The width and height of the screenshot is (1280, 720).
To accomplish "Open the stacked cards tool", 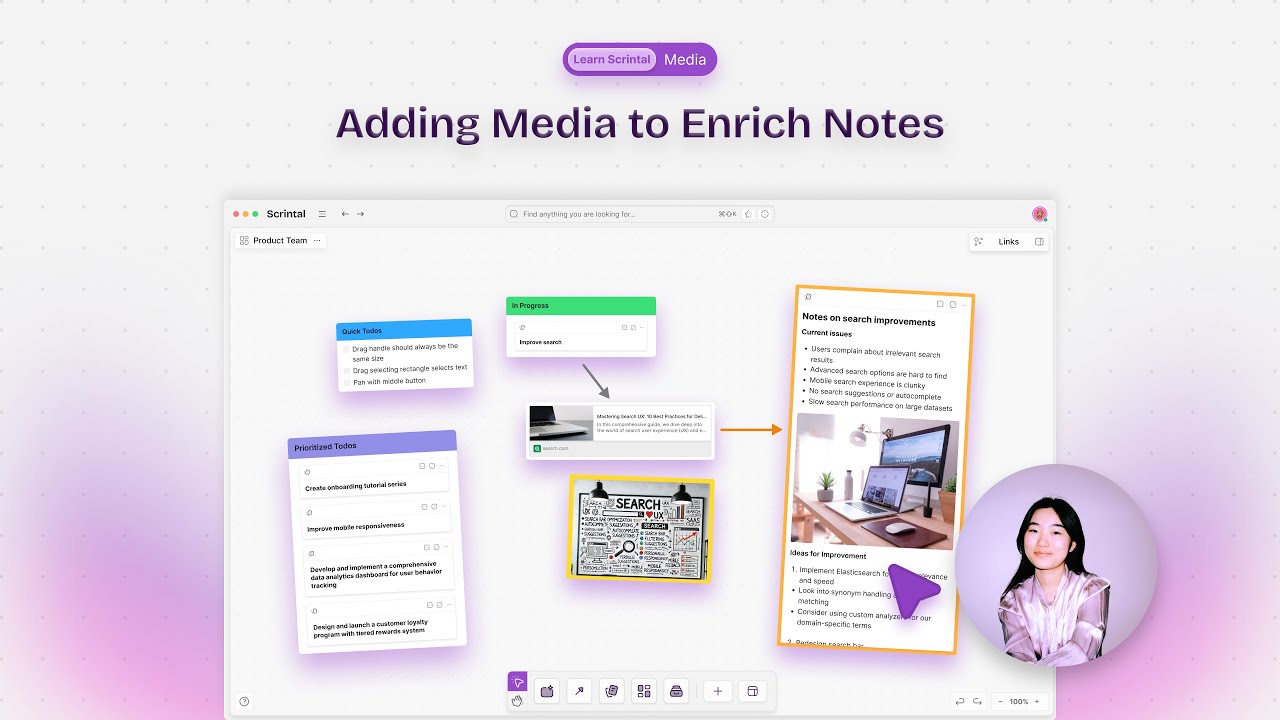I will [x=611, y=691].
